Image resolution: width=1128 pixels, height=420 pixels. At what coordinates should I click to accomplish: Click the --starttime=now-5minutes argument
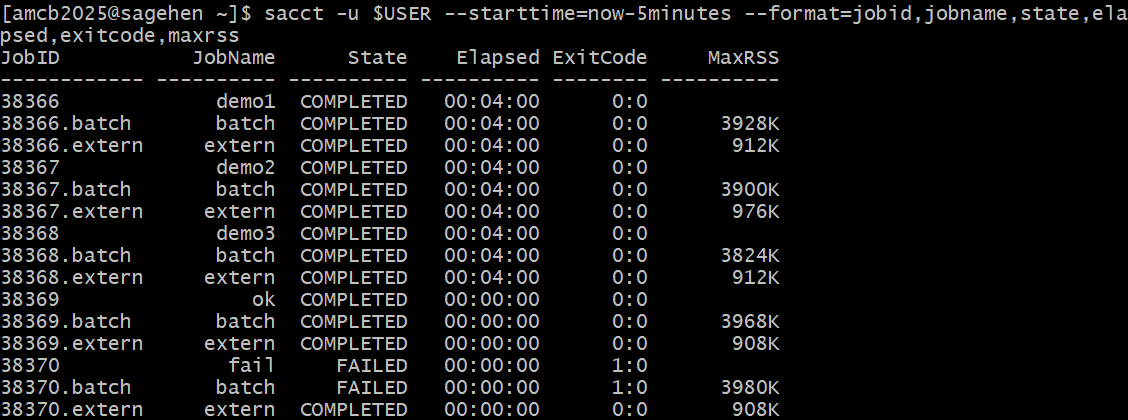[588, 14]
